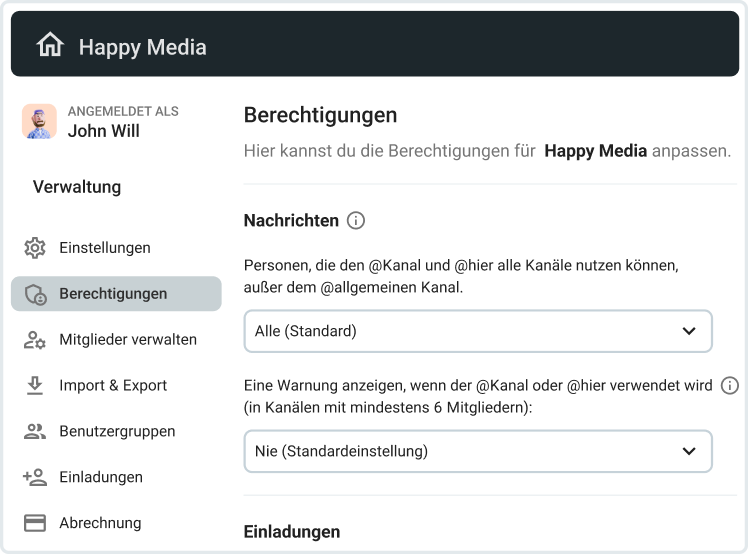Image resolution: width=748 pixels, height=554 pixels.
Task: Click the Mitglieder verwalten person-gear icon
Action: [35, 340]
